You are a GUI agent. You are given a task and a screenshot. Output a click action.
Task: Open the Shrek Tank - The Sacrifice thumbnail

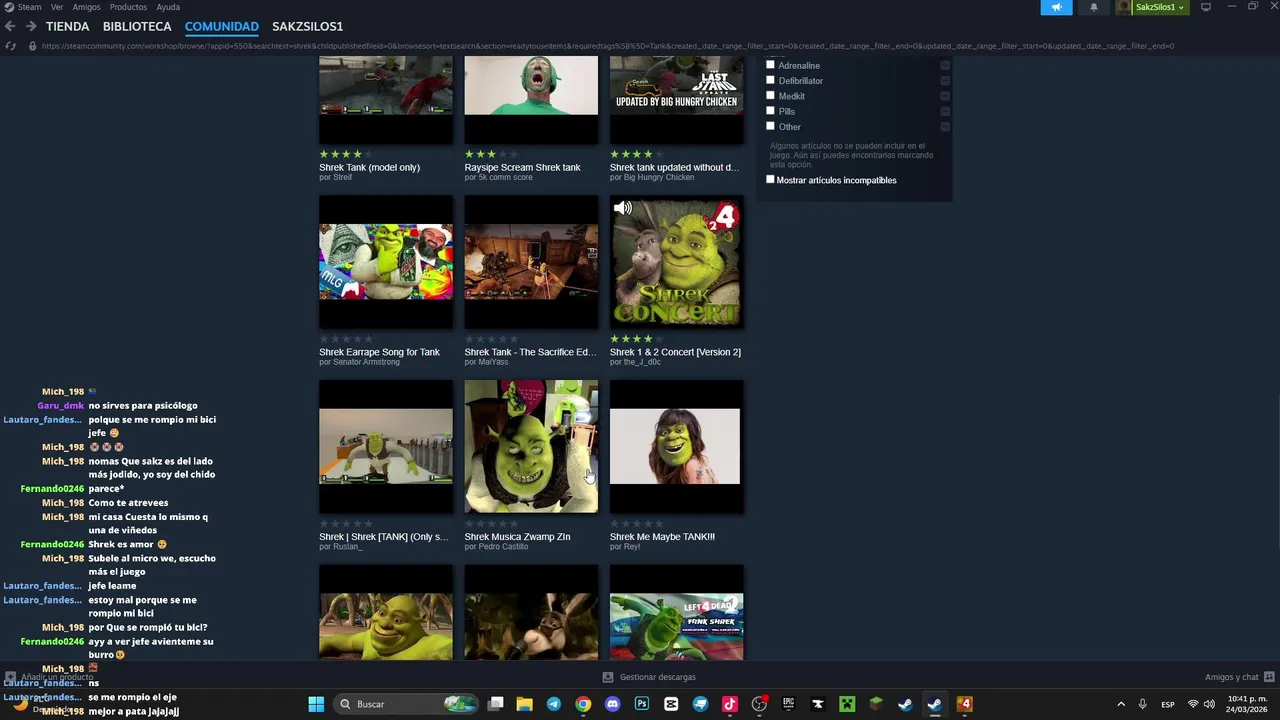click(531, 262)
